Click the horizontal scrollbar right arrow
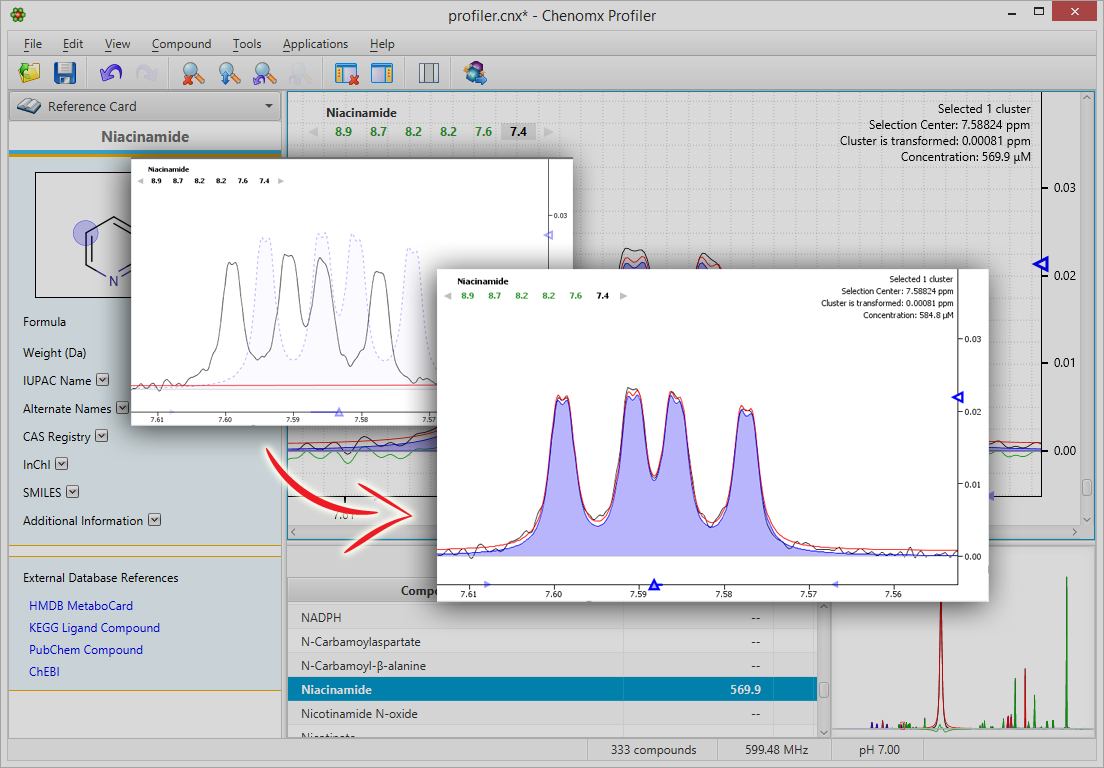 (1075, 531)
